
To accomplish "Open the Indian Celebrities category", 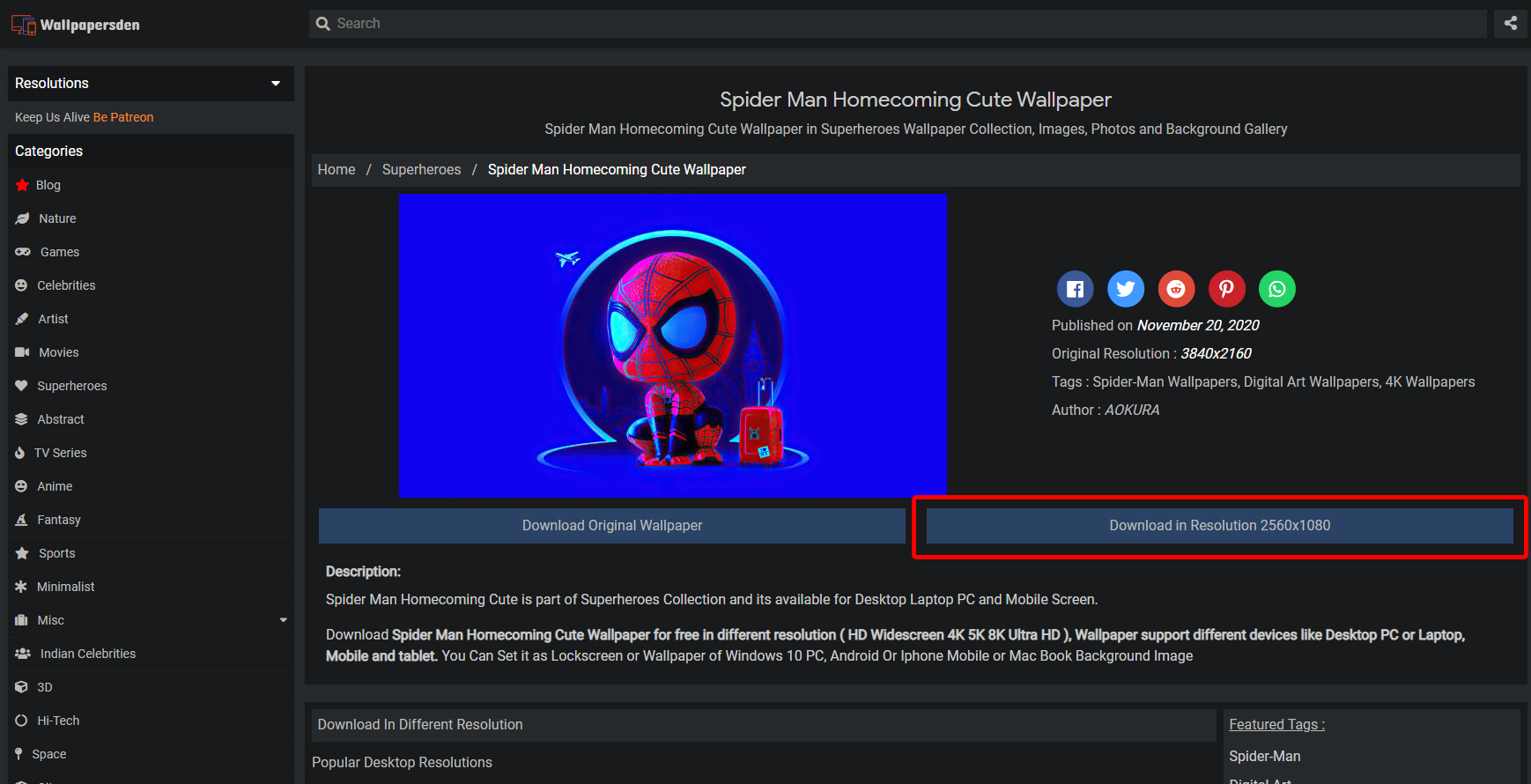I will point(88,654).
